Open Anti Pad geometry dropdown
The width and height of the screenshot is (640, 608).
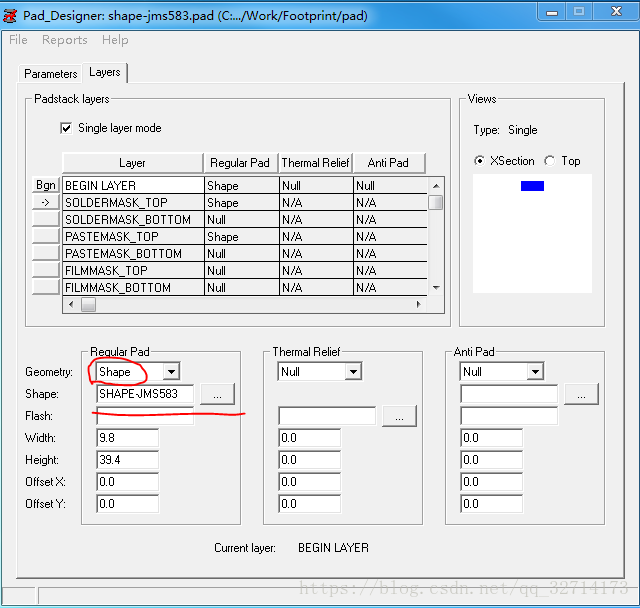tap(535, 372)
